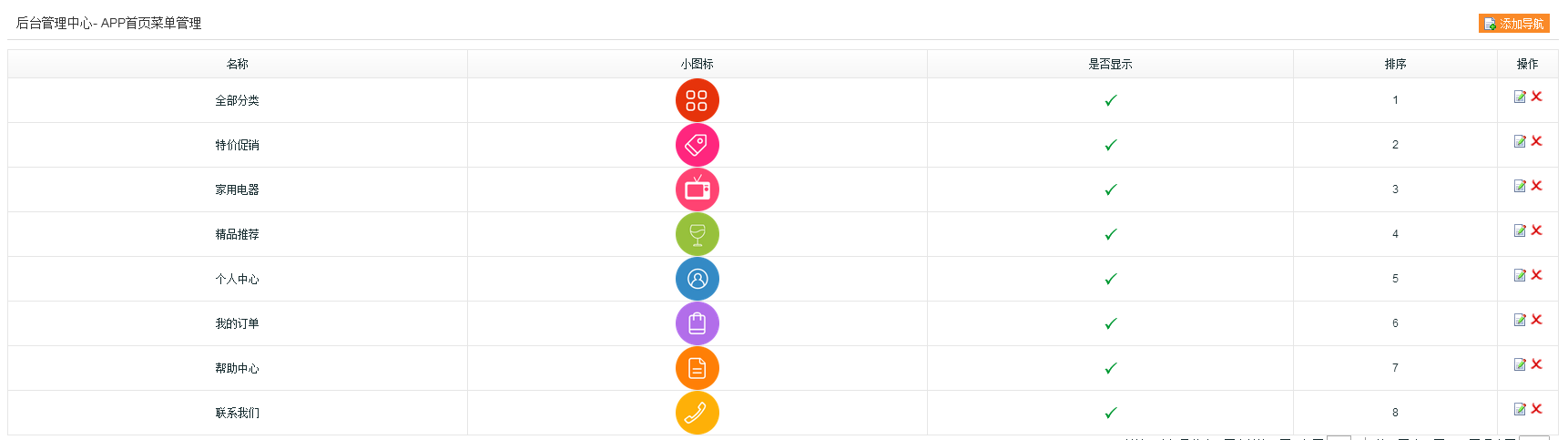
Task: Edit the 个人中心 menu entry
Action: [1520, 275]
